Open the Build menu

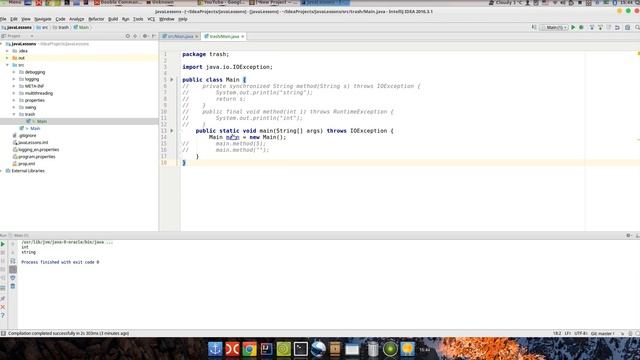pos(113,19)
